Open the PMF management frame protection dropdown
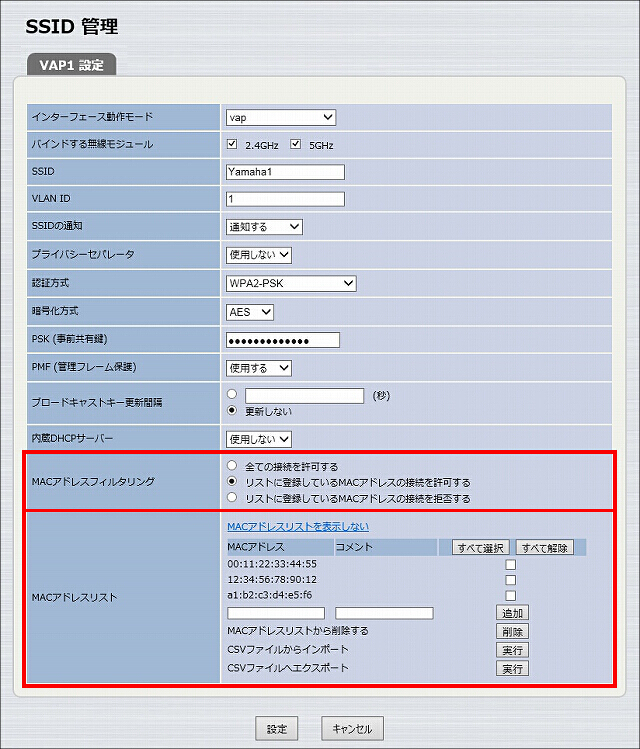Image resolution: width=640 pixels, height=749 pixels. point(259,368)
